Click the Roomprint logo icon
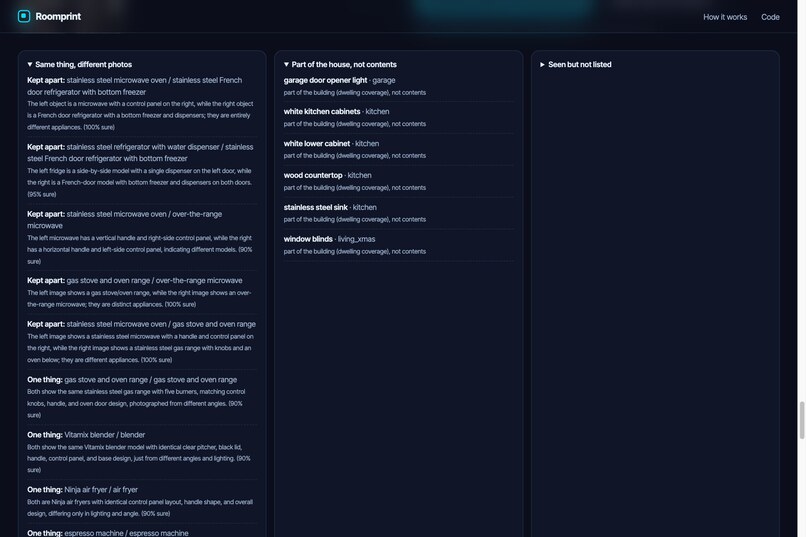Viewport: 806px width, 537px height. pos(24,16)
